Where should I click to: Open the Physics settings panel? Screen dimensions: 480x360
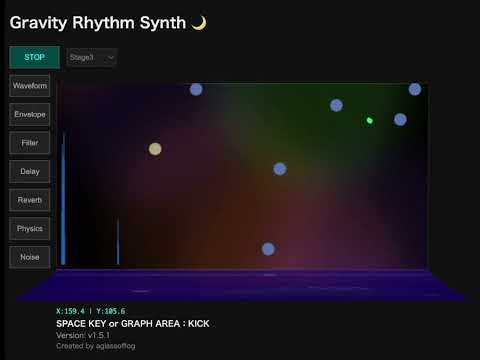30,229
